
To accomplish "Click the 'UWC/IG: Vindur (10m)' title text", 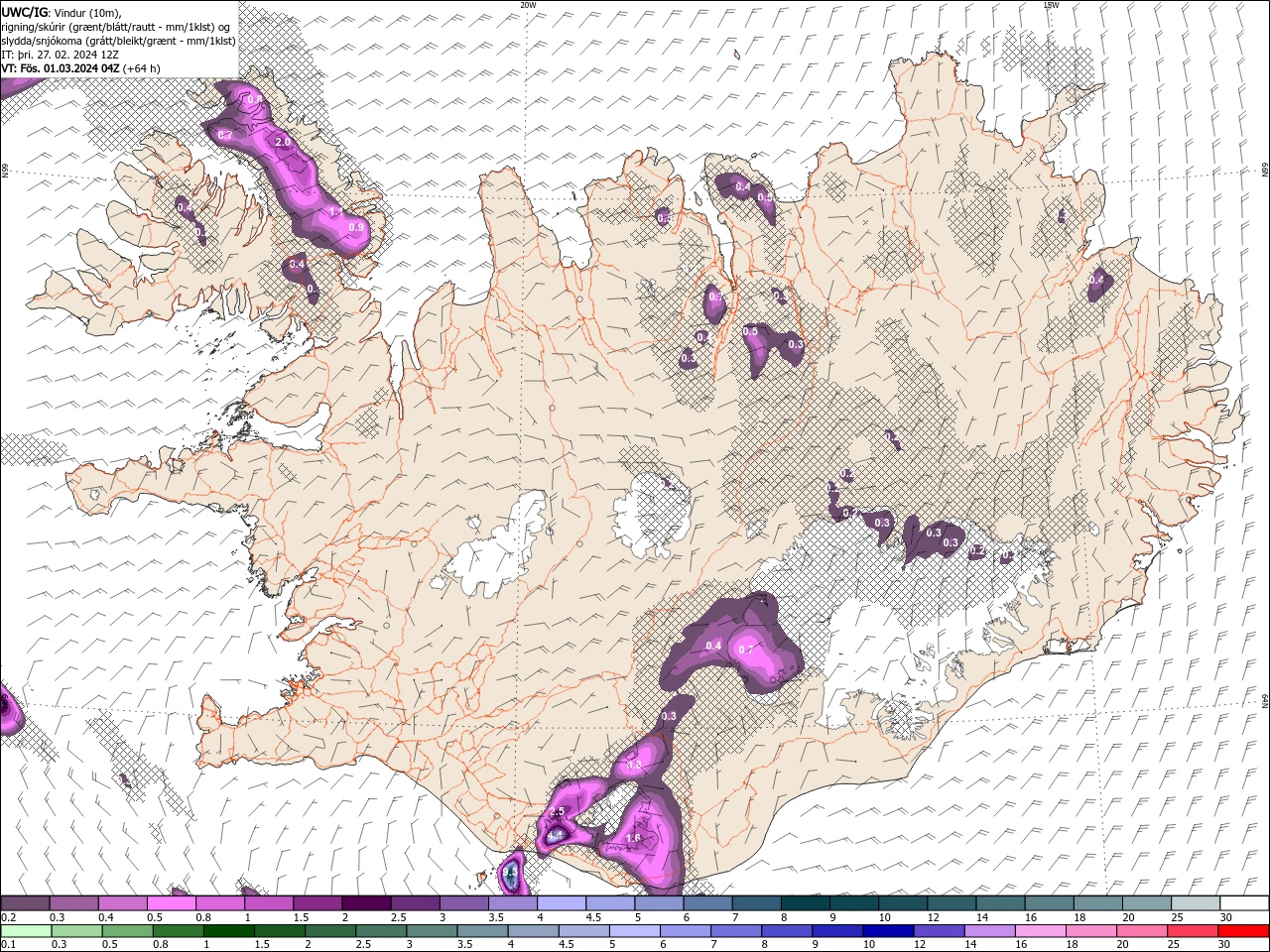I will click(x=62, y=12).
